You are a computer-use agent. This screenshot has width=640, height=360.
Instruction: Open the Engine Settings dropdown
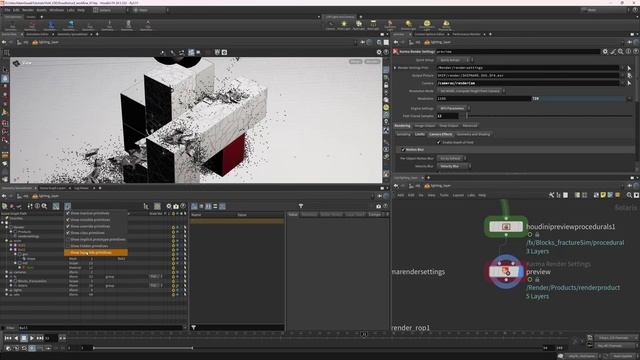[453, 109]
